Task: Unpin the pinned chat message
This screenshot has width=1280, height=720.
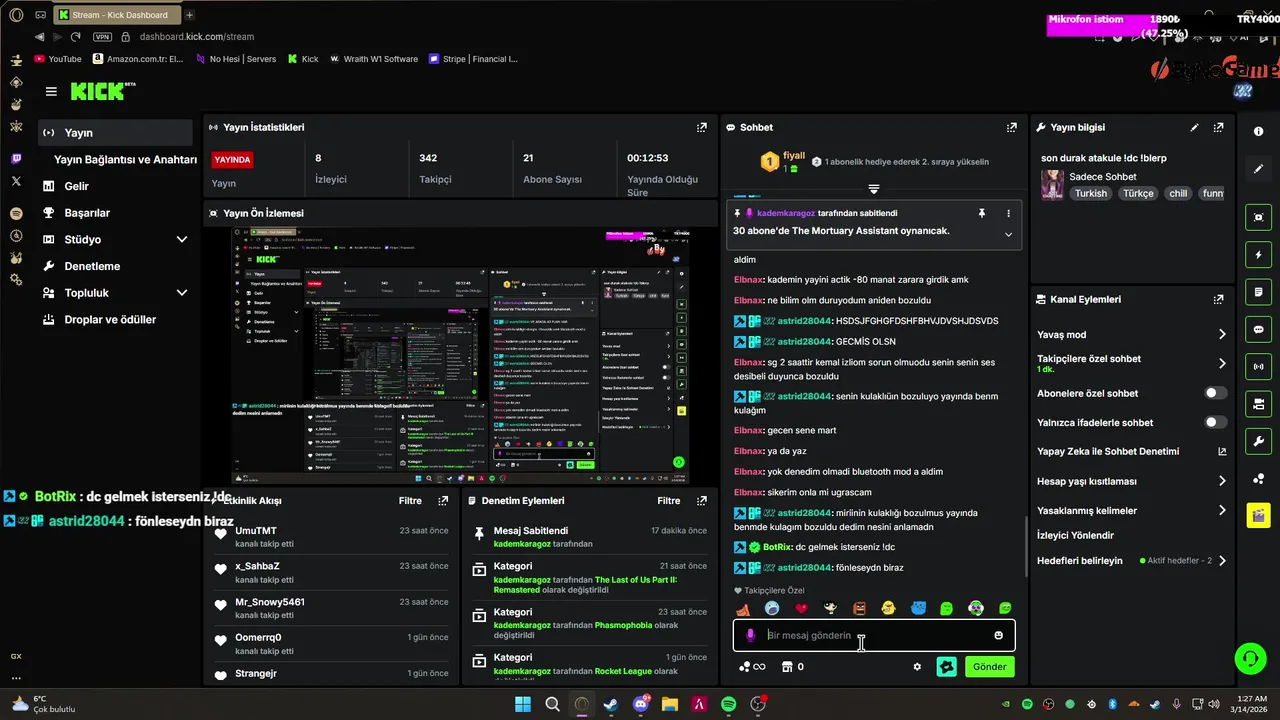Action: (x=982, y=213)
